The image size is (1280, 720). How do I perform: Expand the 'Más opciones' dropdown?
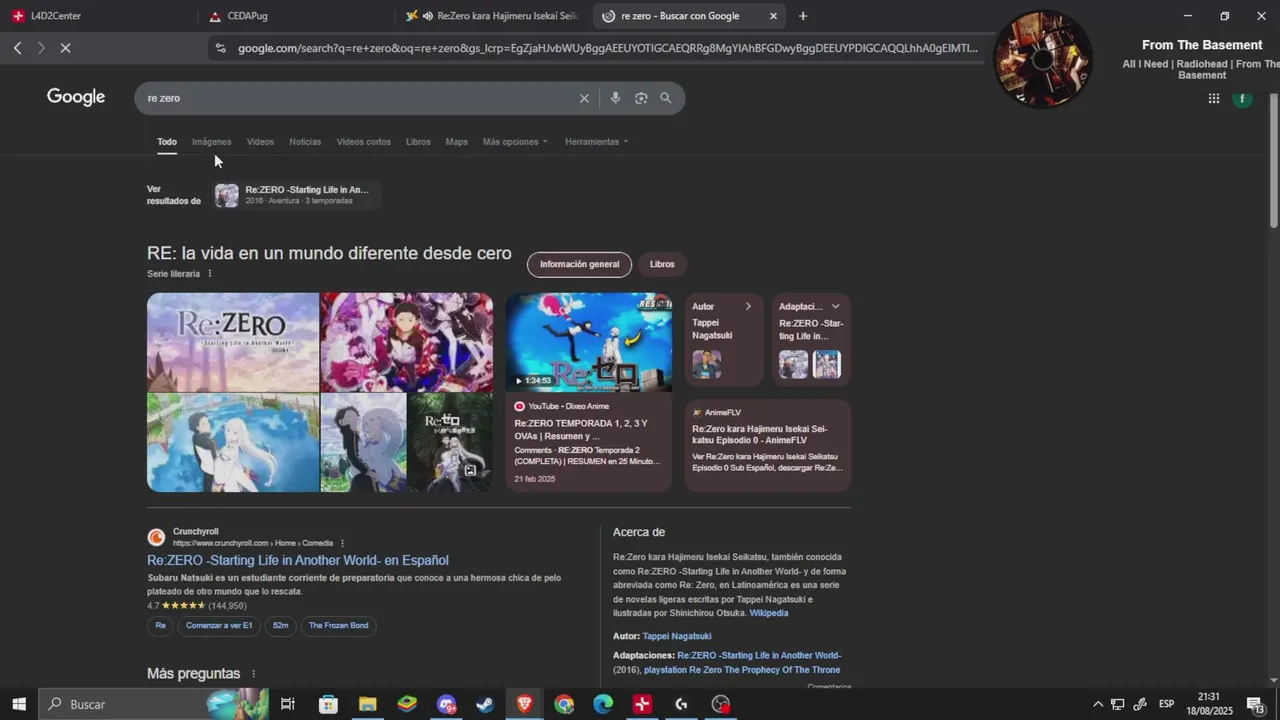(x=515, y=142)
